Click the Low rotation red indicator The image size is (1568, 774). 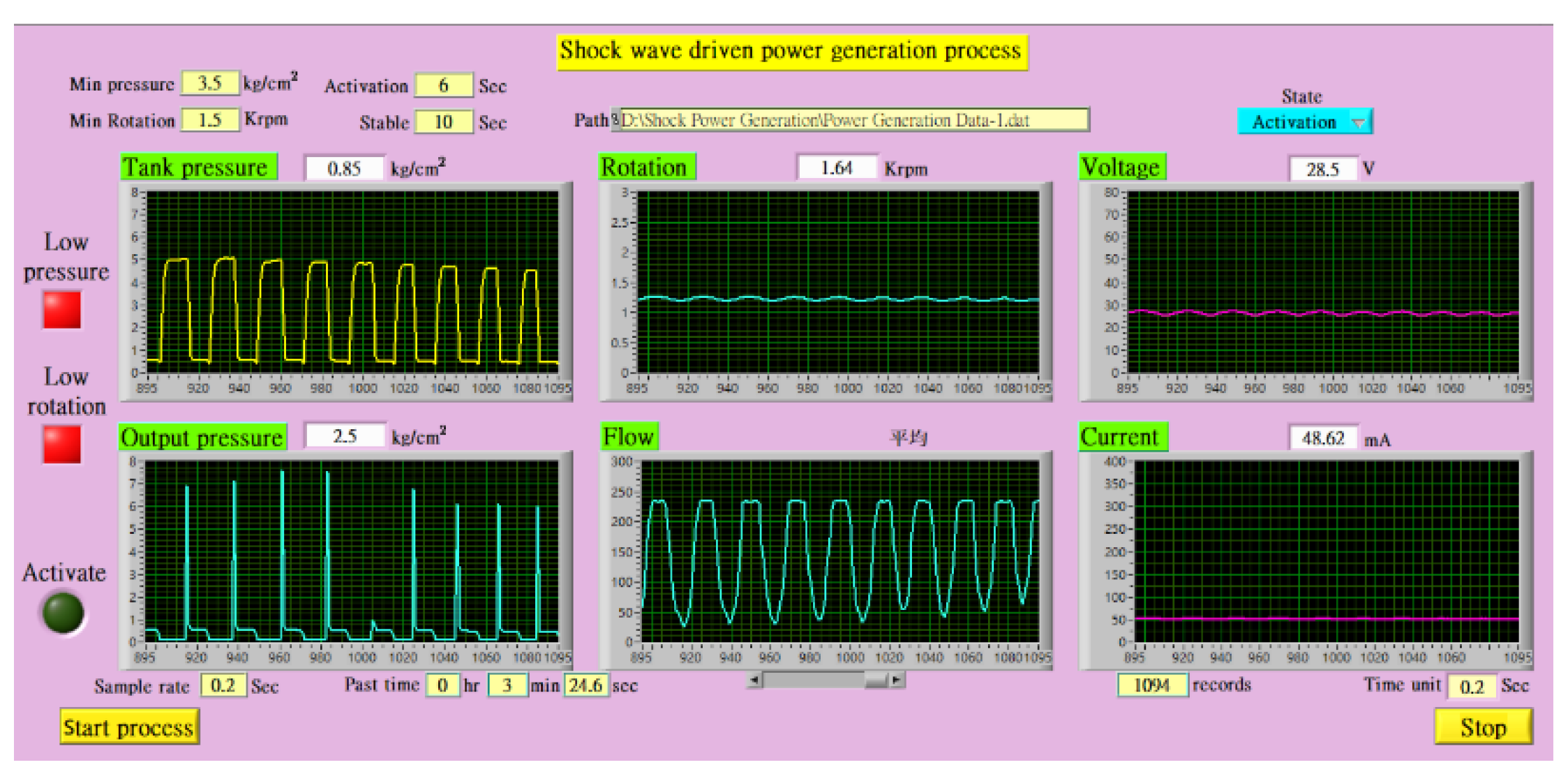[62, 445]
